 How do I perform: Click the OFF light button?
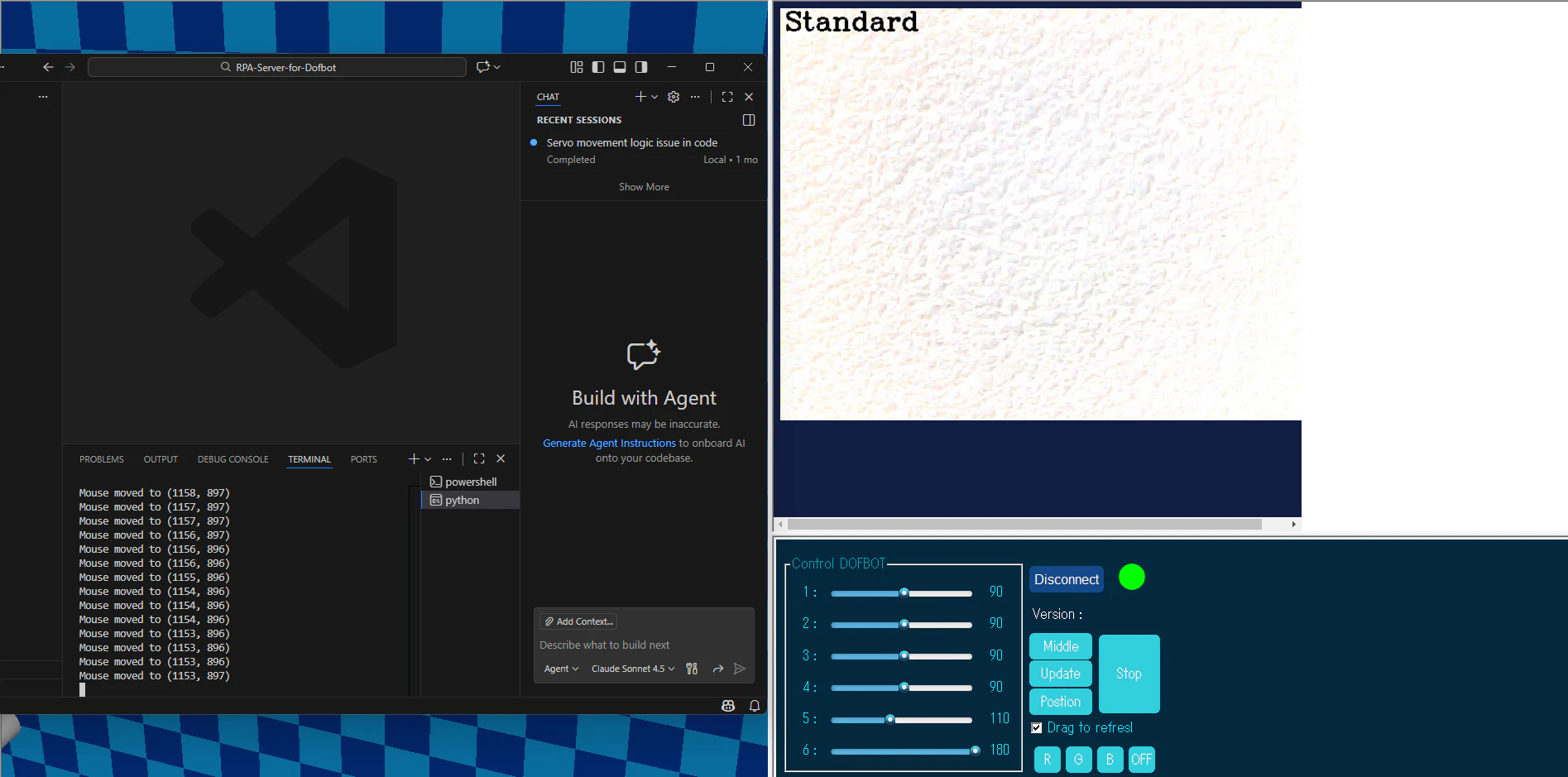tap(1142, 760)
